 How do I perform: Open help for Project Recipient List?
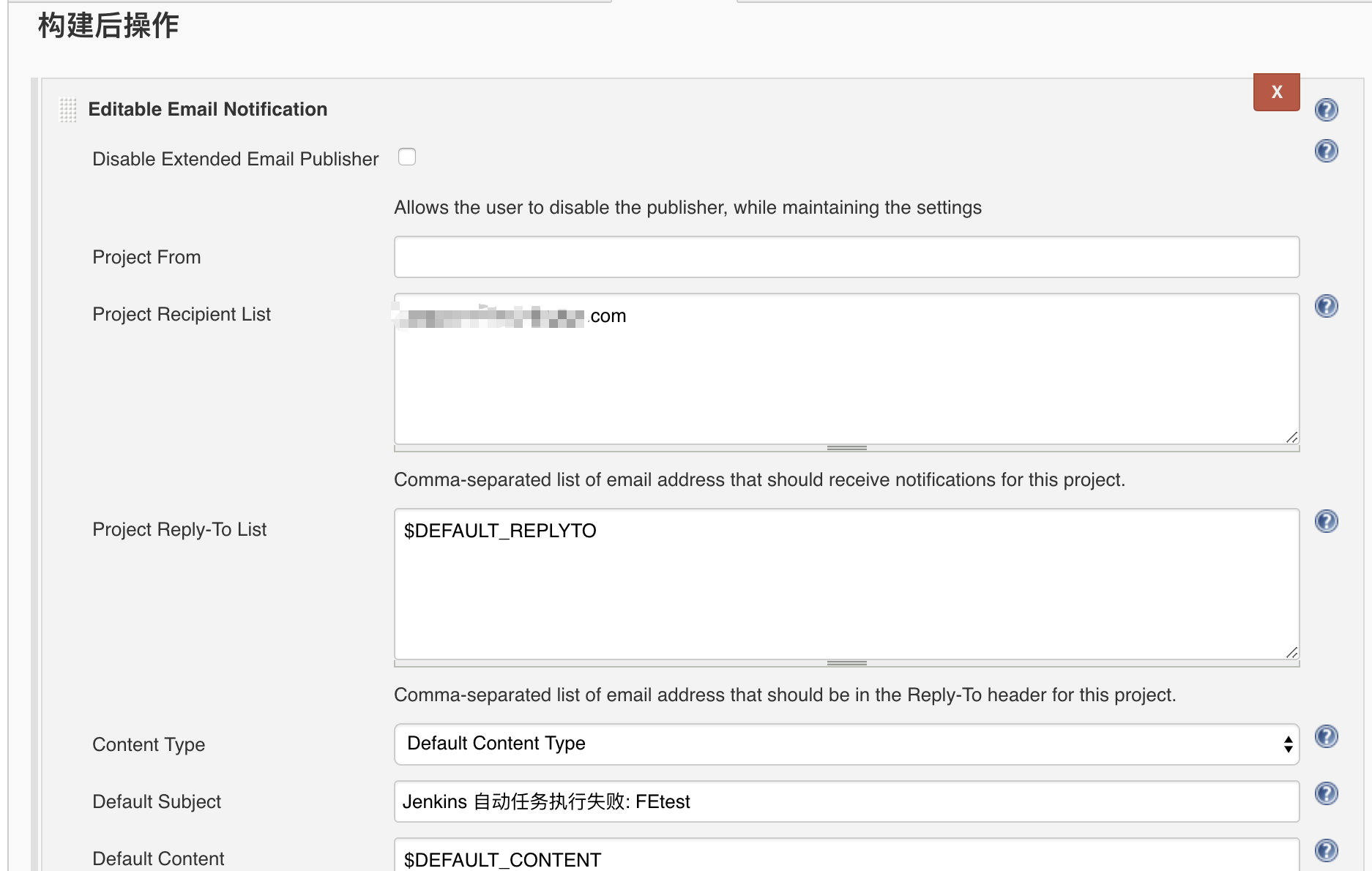coord(1327,306)
